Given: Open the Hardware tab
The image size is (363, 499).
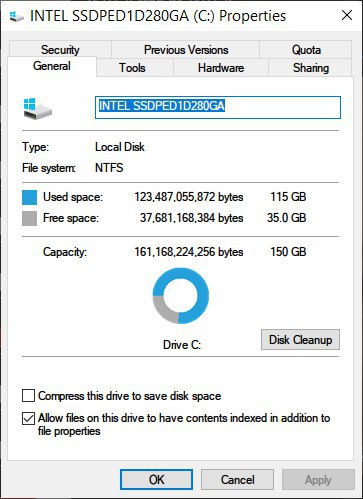Looking at the screenshot, I should click(221, 68).
